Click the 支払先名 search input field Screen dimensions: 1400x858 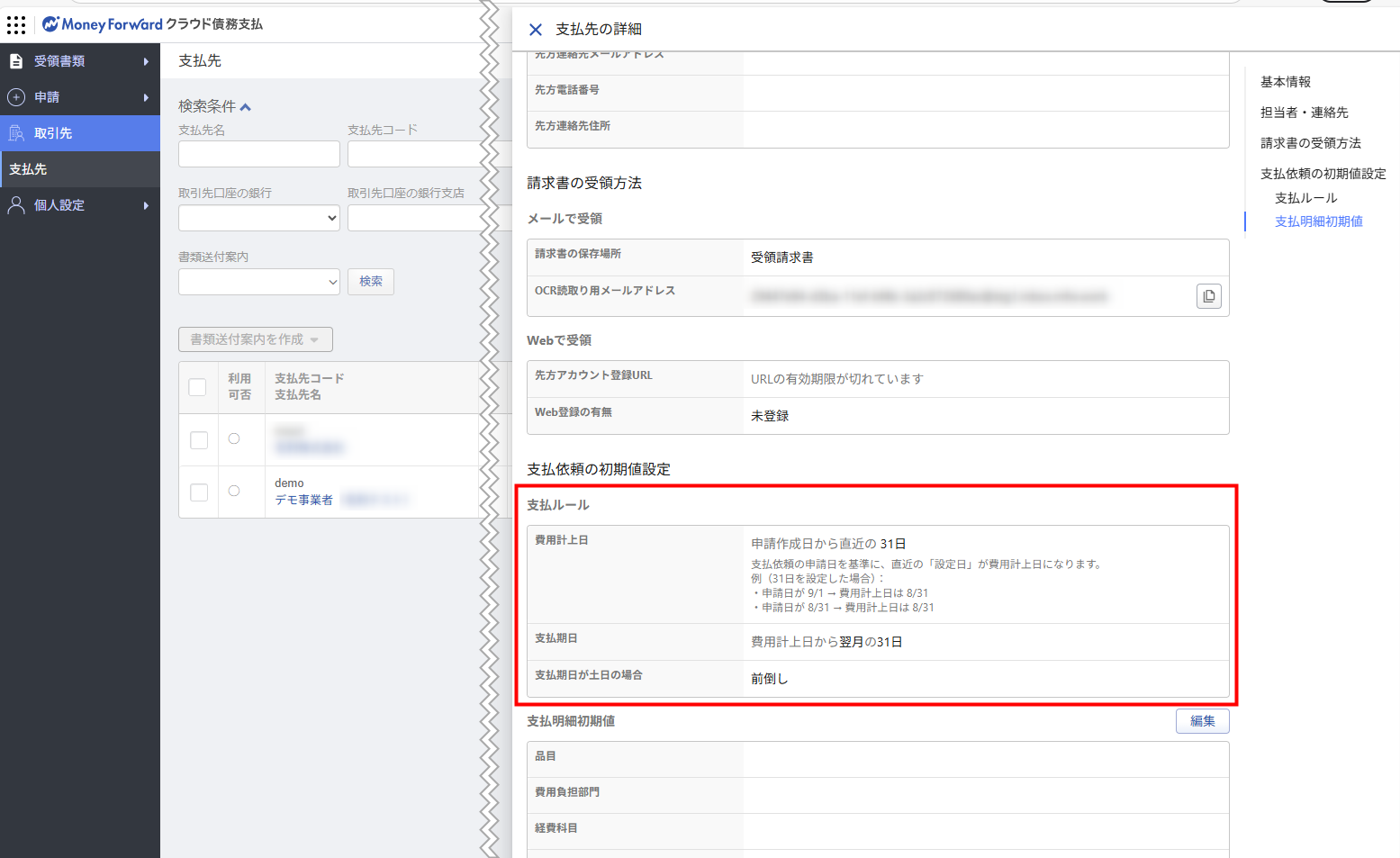[x=258, y=154]
